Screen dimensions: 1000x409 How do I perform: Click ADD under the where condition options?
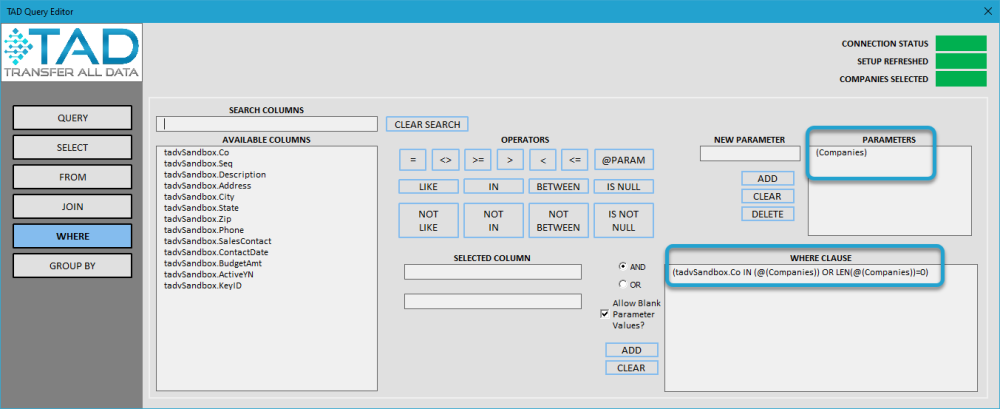(631, 350)
